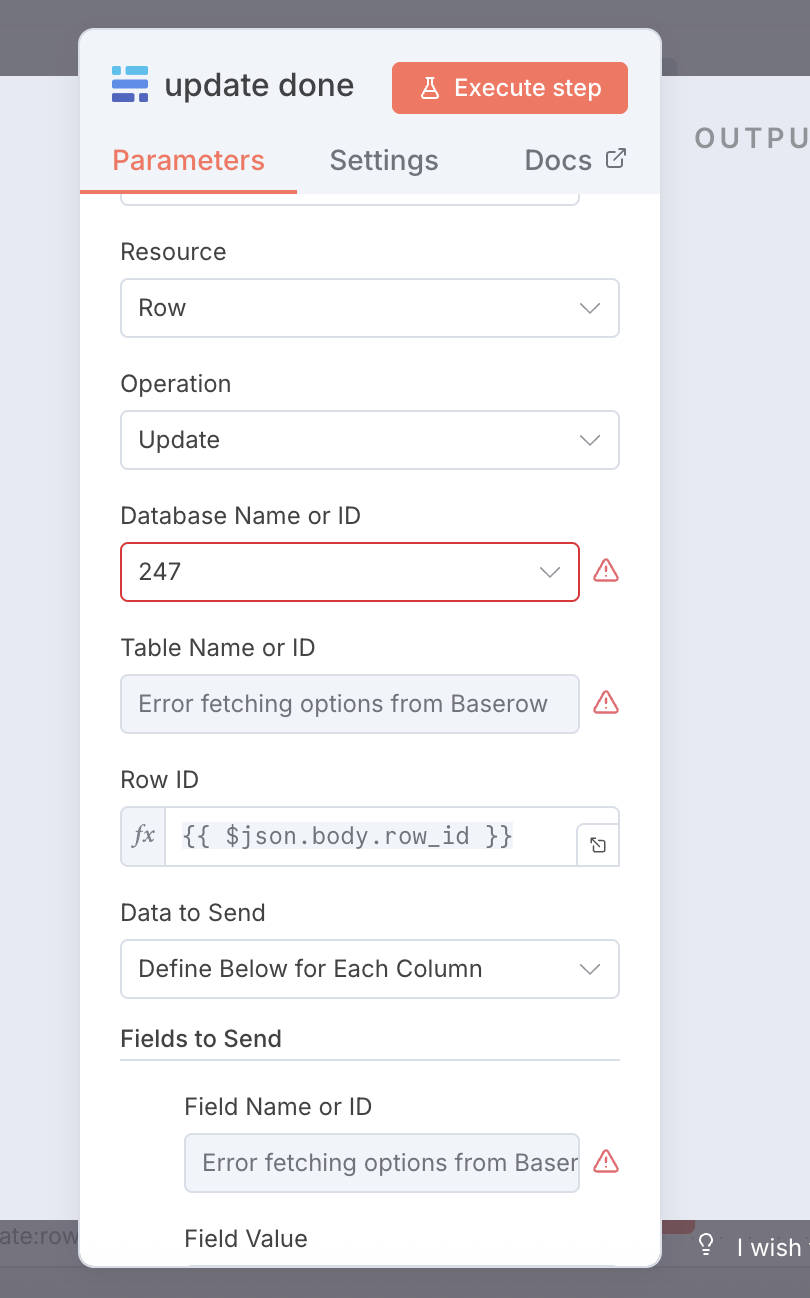This screenshot has height=1298, width=810.
Task: Open the Resource dropdown showing Row
Action: (x=369, y=308)
